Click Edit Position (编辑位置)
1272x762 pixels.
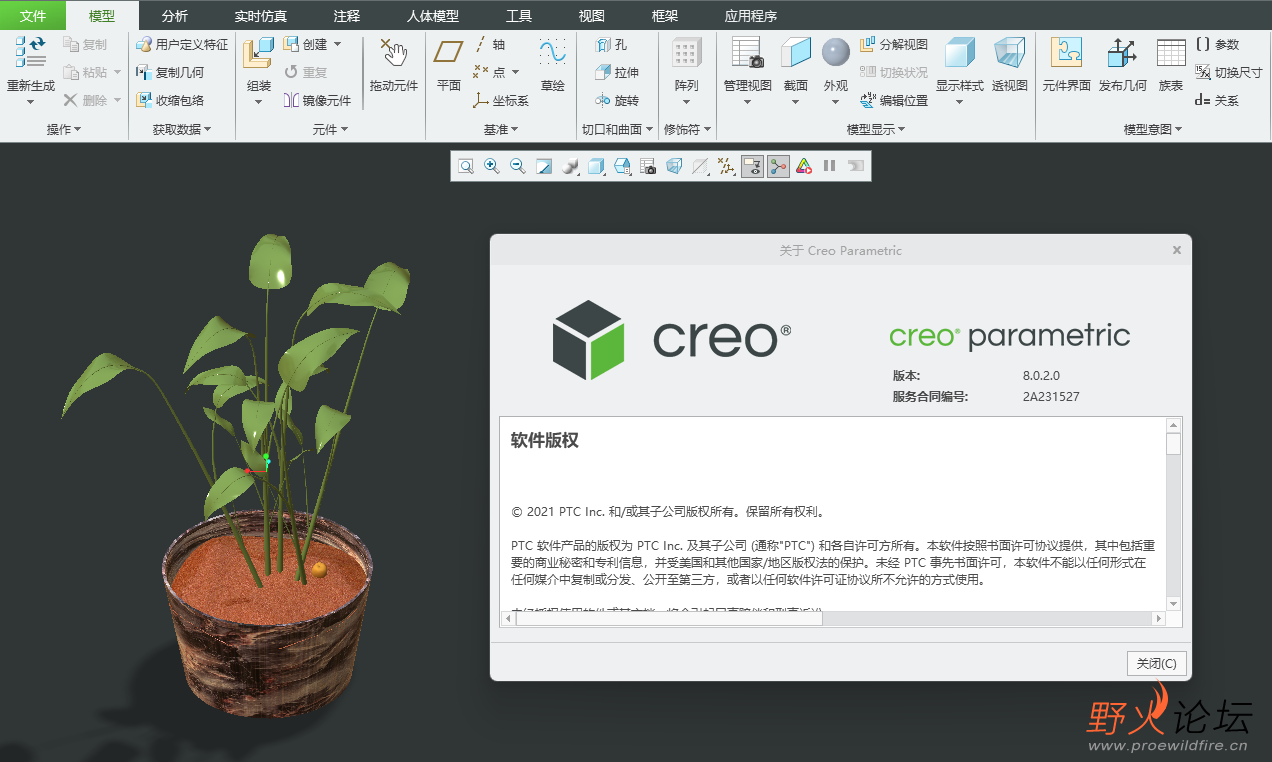click(x=894, y=100)
